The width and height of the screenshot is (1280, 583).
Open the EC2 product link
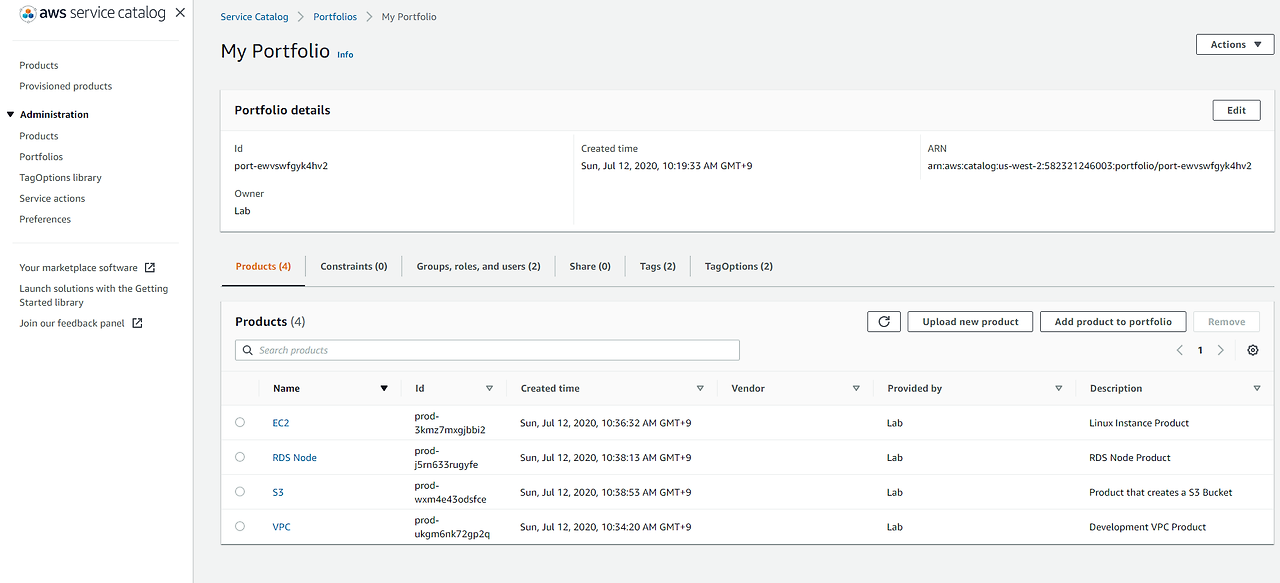pyautogui.click(x=281, y=423)
